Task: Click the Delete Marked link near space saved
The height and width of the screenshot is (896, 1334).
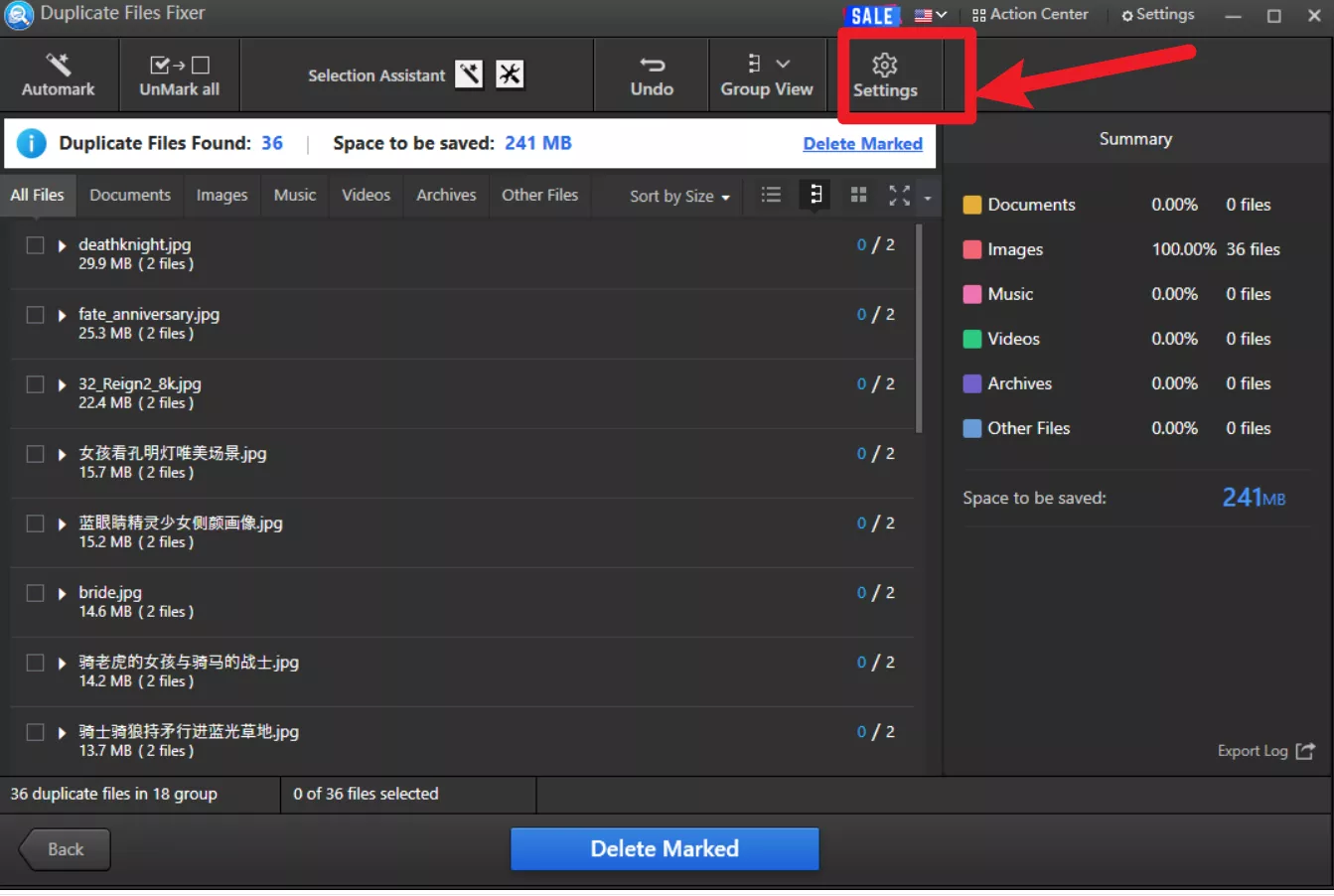Action: (x=863, y=144)
